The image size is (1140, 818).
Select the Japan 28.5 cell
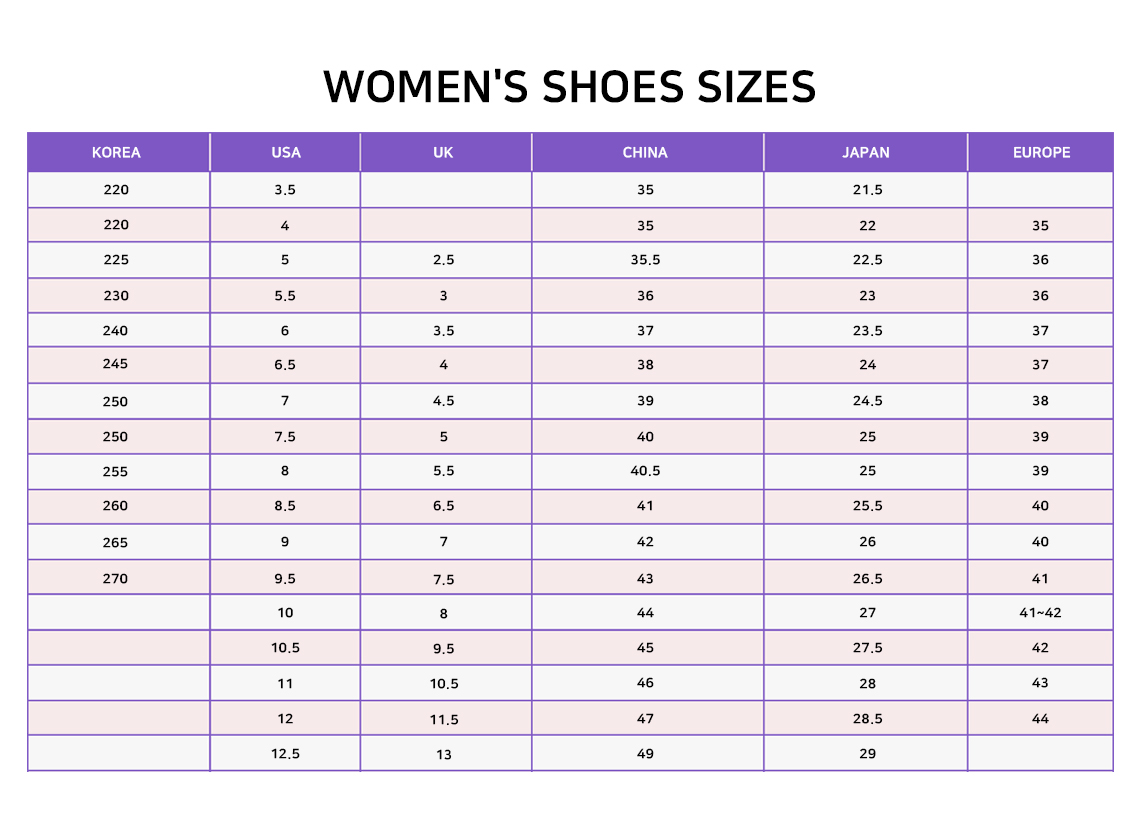point(865,718)
